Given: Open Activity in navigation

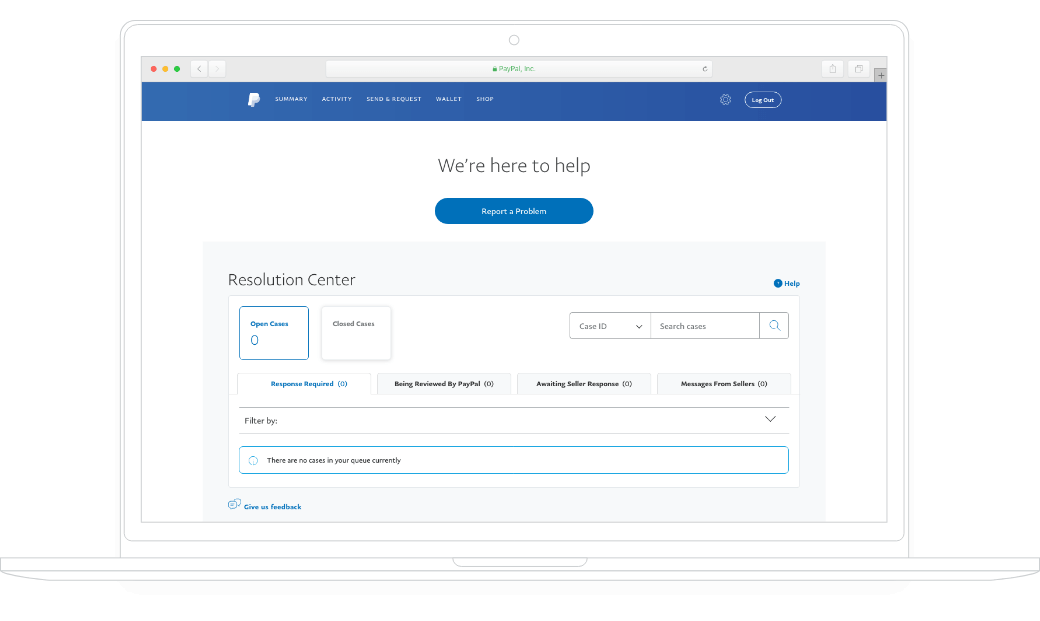Looking at the screenshot, I should pos(337,99).
